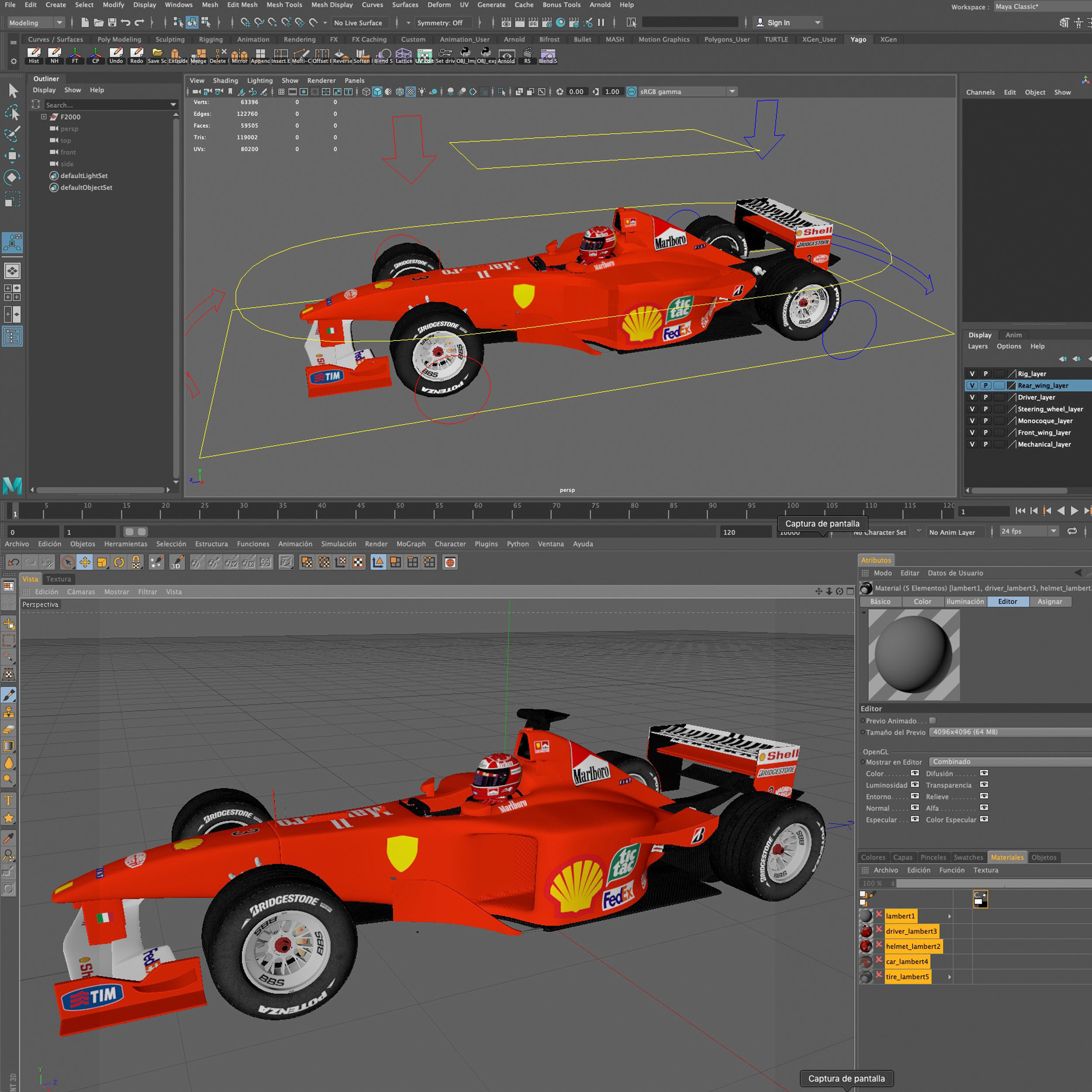Choose the Paint selection tool in Maya
The image size is (1092, 1092).
(12, 133)
